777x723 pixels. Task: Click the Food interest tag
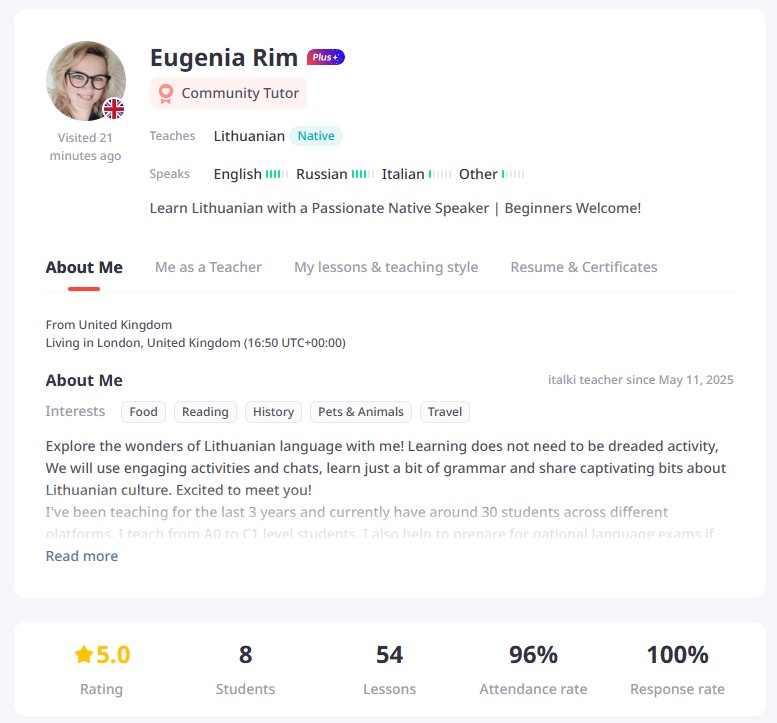(x=144, y=412)
